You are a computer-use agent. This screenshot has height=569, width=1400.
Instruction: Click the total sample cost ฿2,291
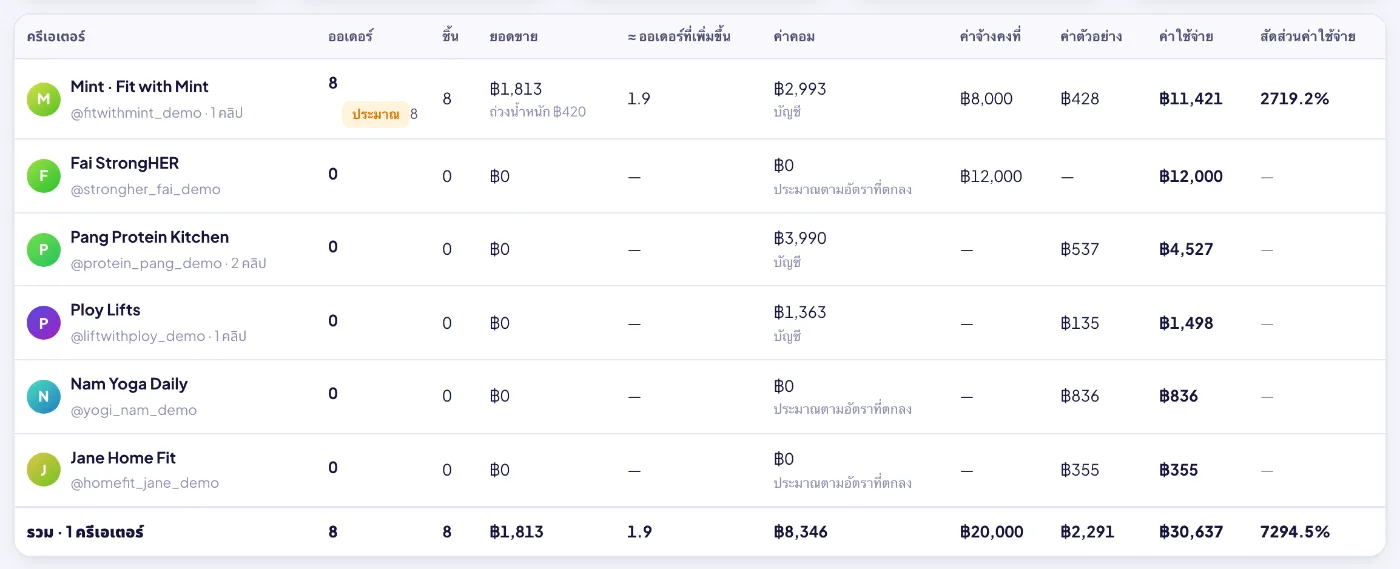(x=1087, y=532)
